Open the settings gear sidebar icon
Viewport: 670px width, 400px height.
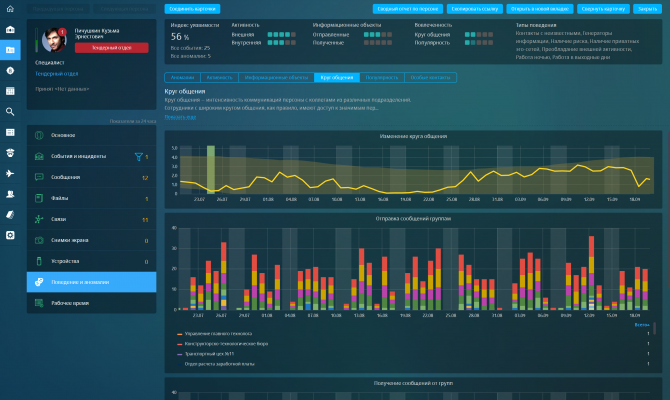click(x=10, y=235)
